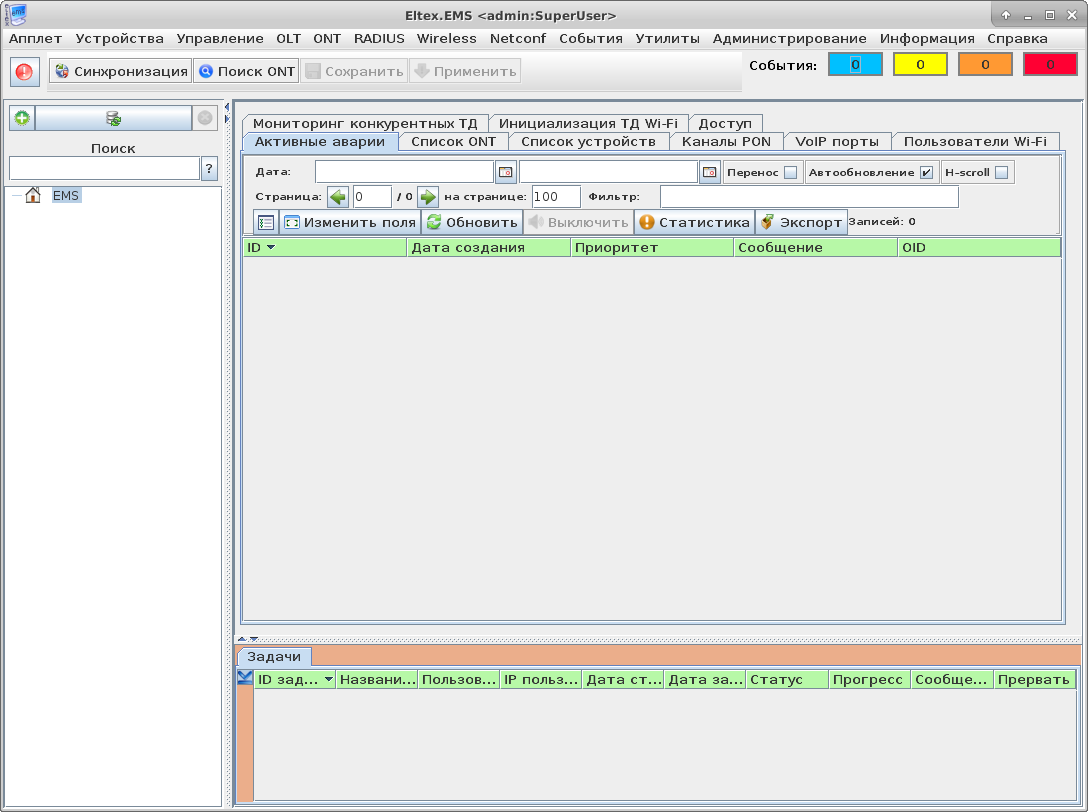Click the Обновить refresh button
Screen dimensions: 1088x812
coord(472,222)
